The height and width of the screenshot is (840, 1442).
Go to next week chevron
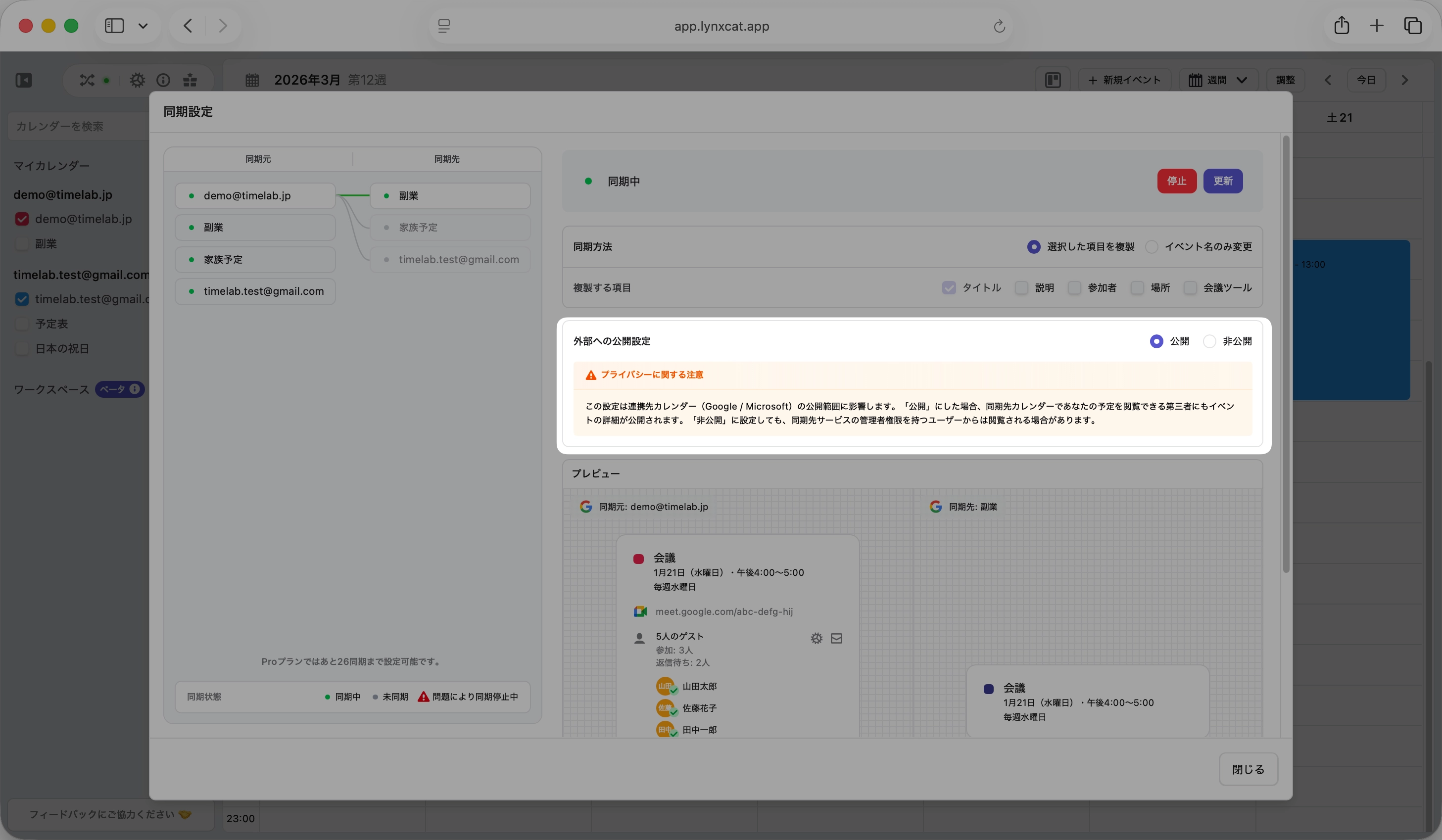tap(1405, 80)
